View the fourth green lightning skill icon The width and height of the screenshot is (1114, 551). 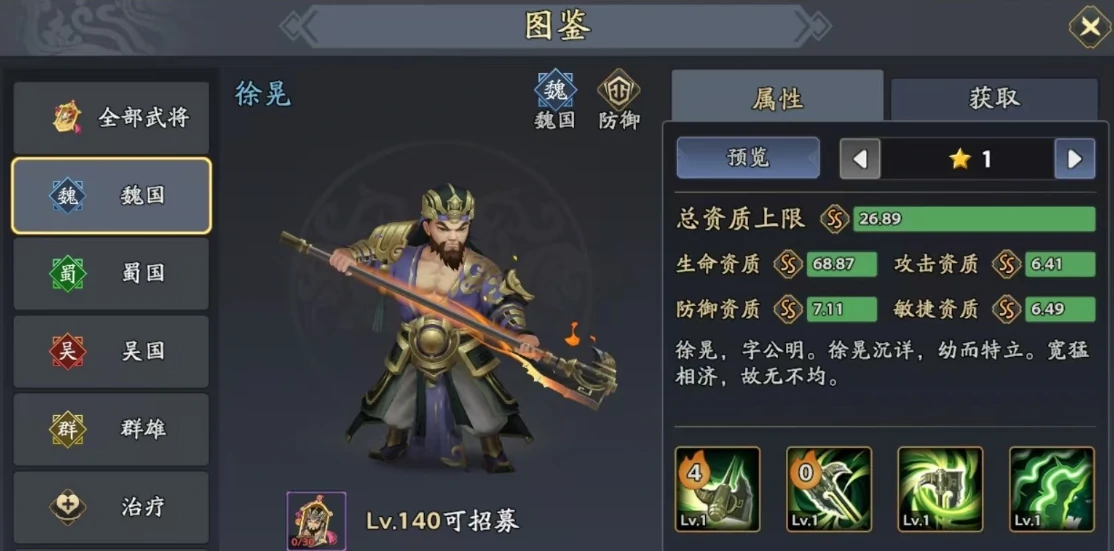[1051, 489]
